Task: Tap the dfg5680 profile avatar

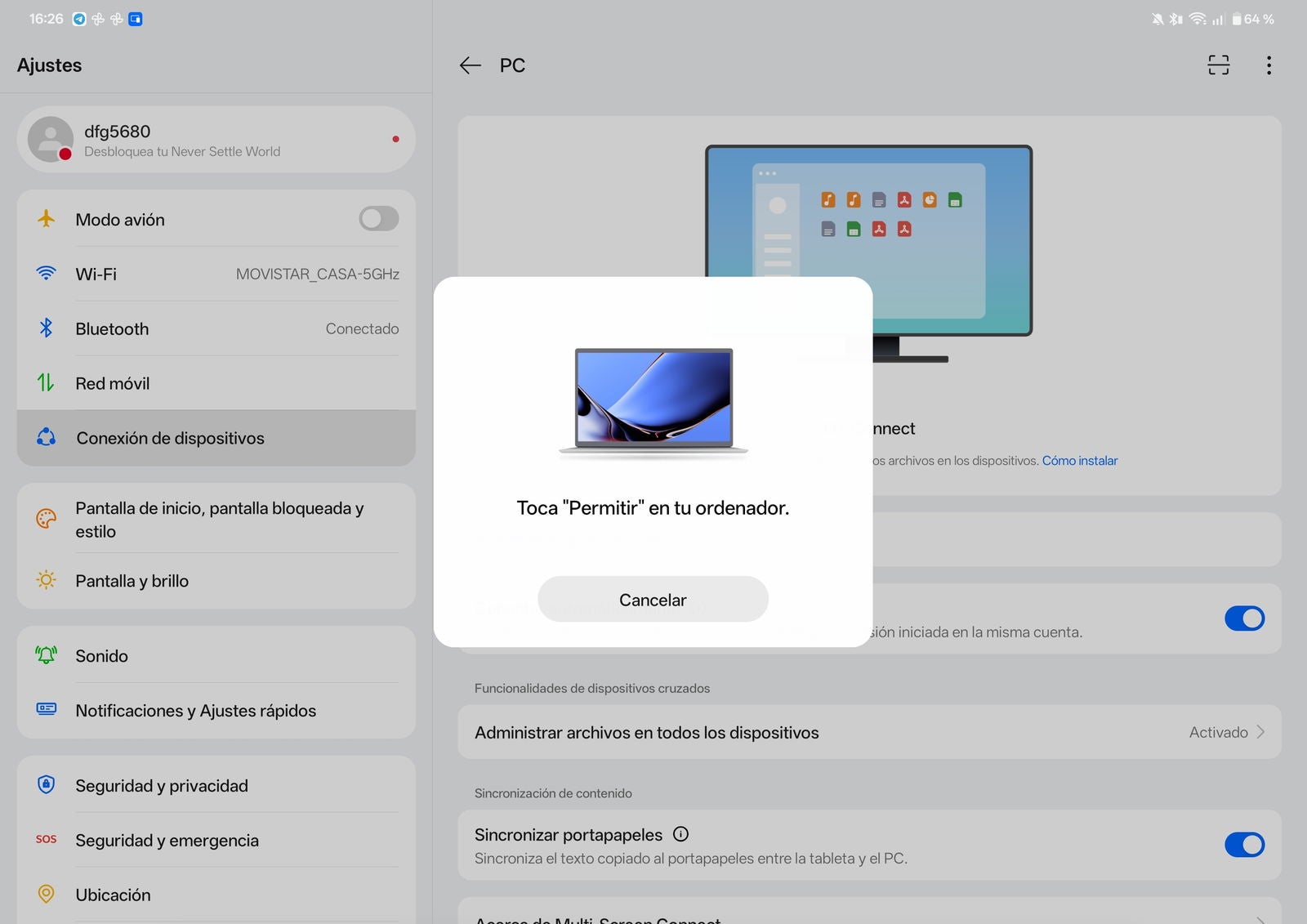Action: click(x=50, y=139)
